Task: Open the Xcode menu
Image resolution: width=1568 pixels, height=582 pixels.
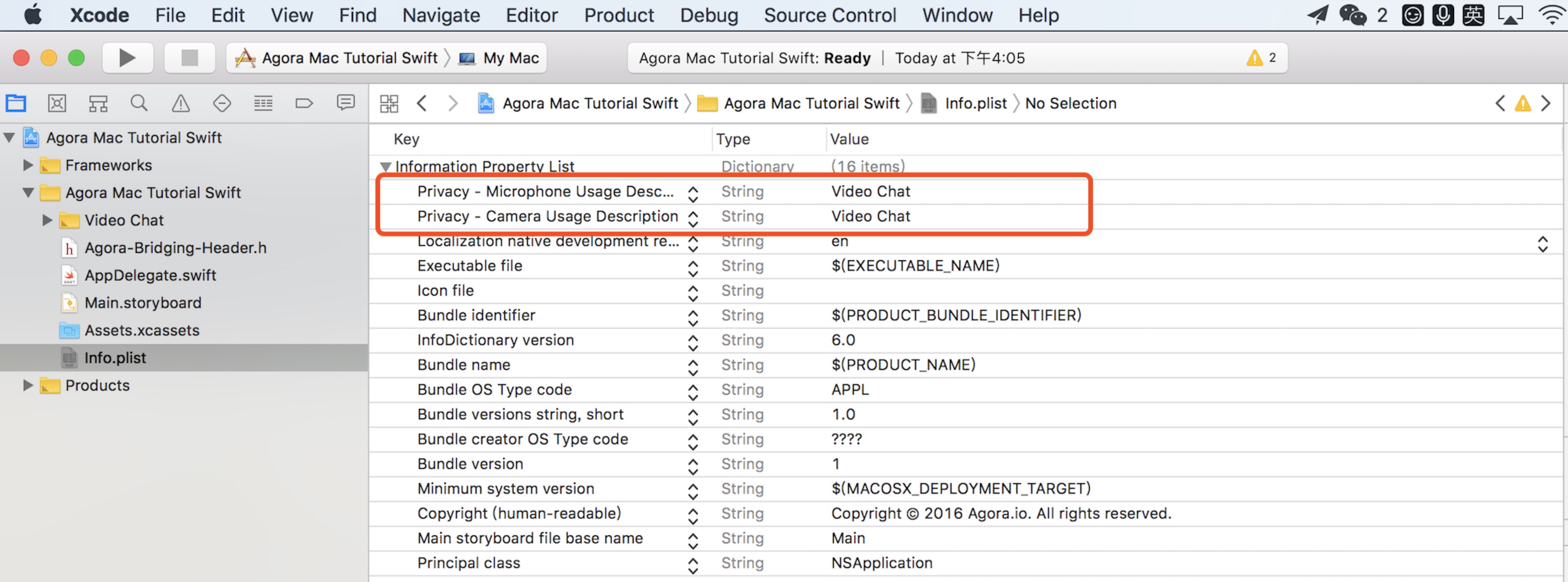Action: pos(99,15)
